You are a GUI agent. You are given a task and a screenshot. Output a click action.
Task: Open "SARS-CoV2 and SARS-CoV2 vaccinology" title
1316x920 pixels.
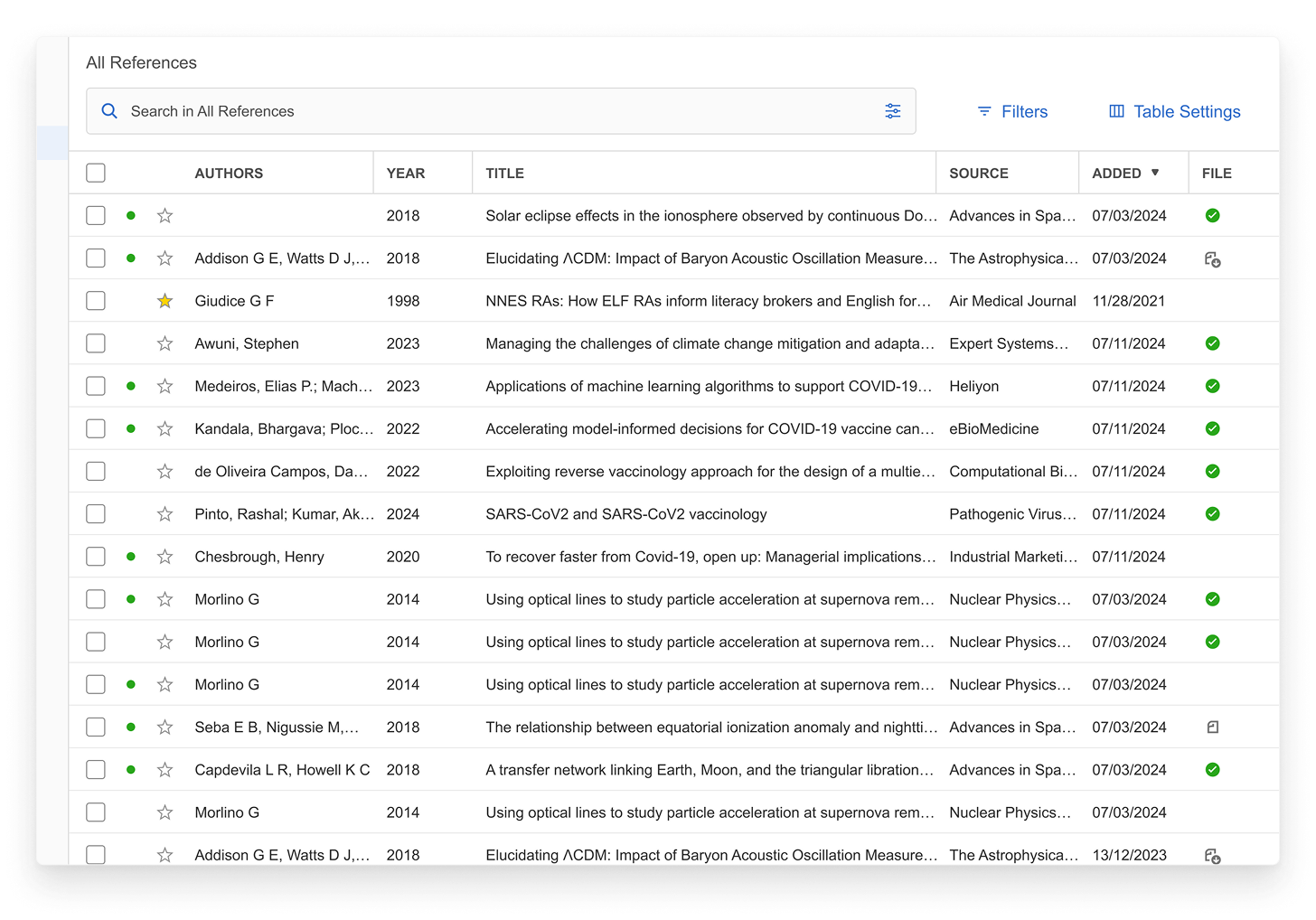[x=626, y=514]
